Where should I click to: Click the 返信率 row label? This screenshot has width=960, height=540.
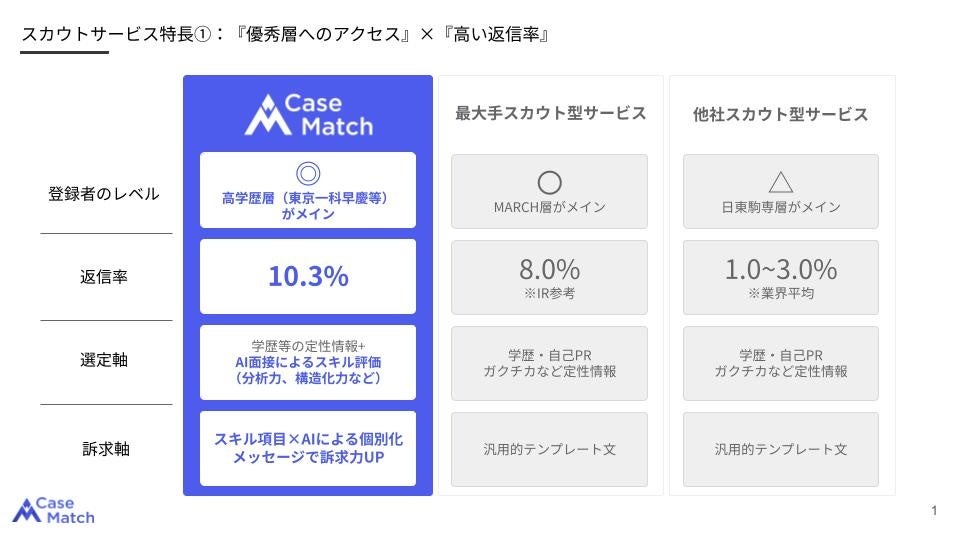point(104,277)
